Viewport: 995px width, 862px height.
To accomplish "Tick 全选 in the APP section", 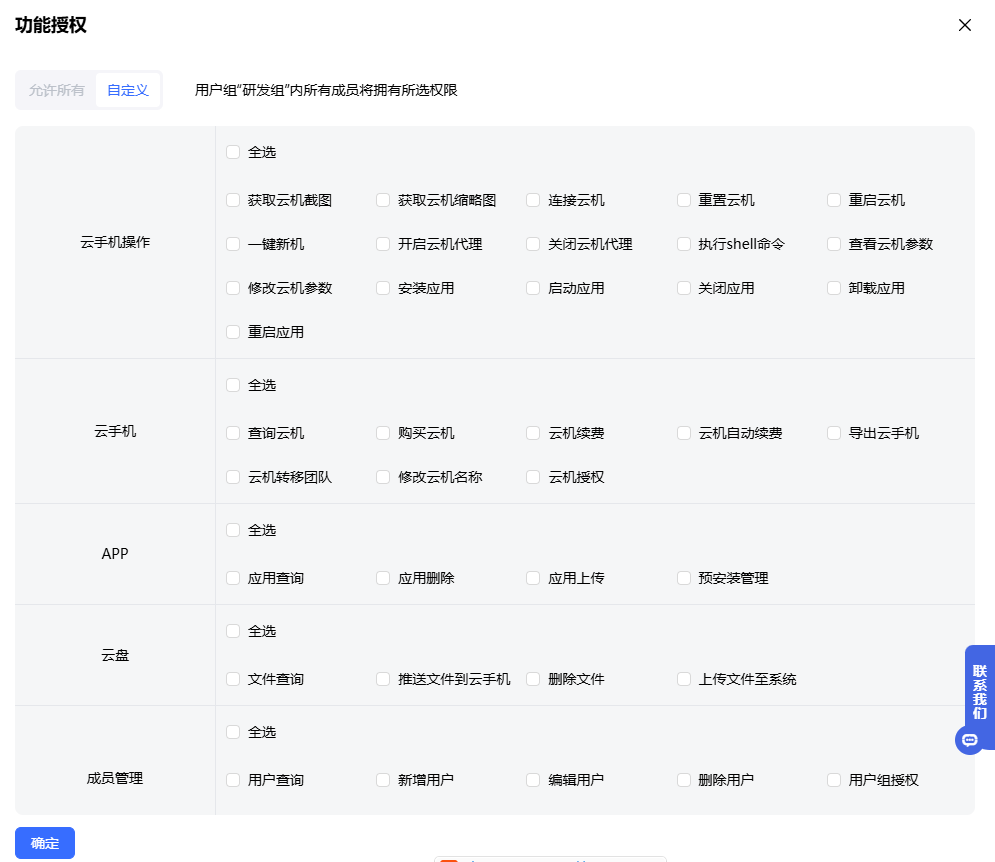I will [233, 530].
